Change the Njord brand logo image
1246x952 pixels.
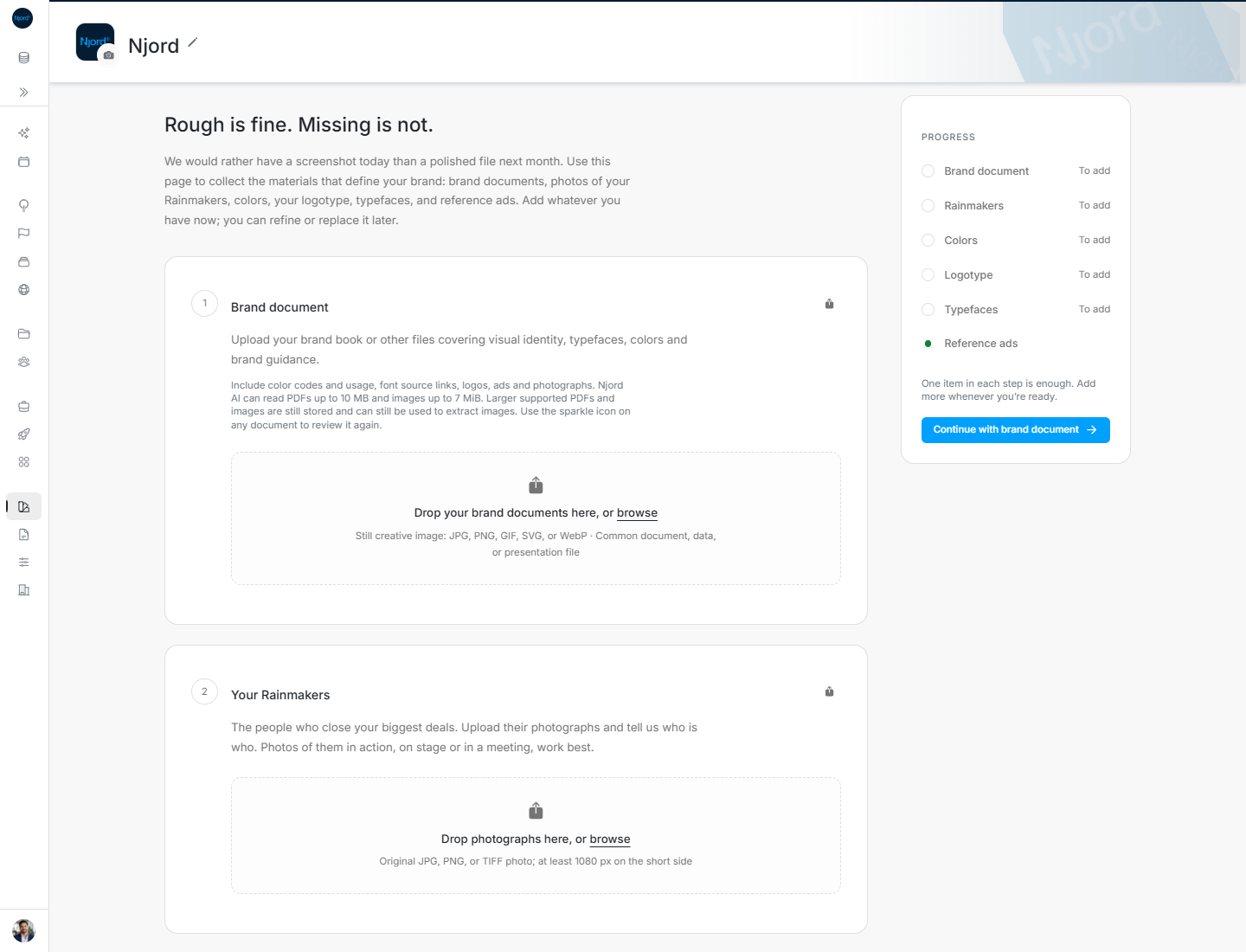point(108,55)
